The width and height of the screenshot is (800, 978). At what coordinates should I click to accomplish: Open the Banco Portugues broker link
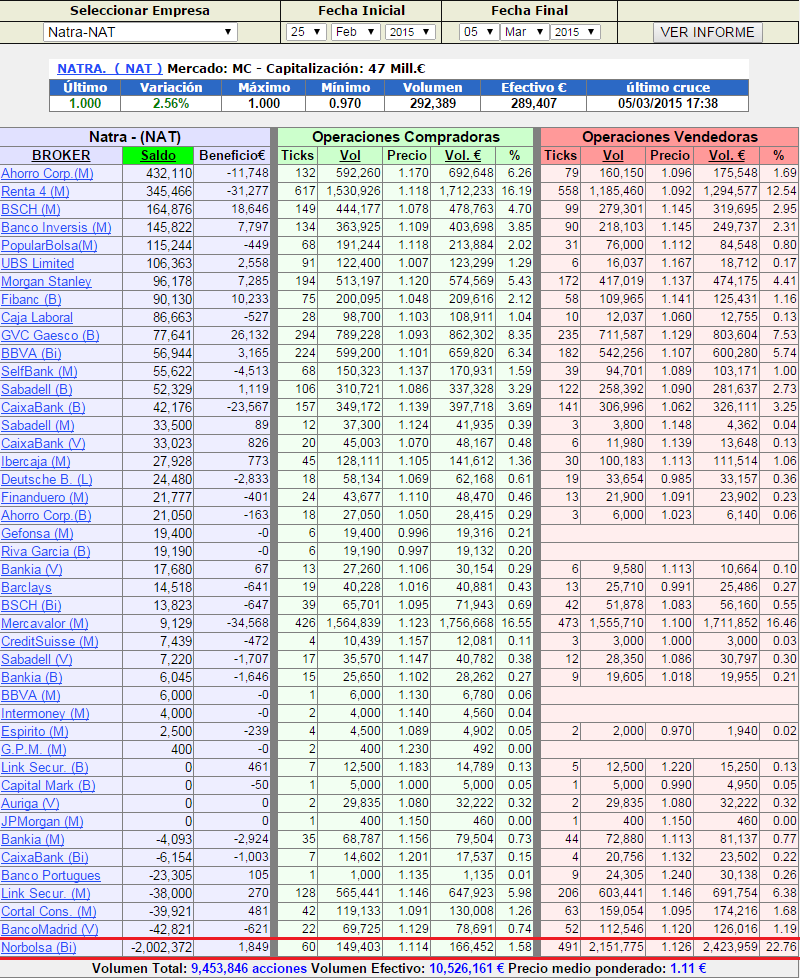tap(51, 876)
